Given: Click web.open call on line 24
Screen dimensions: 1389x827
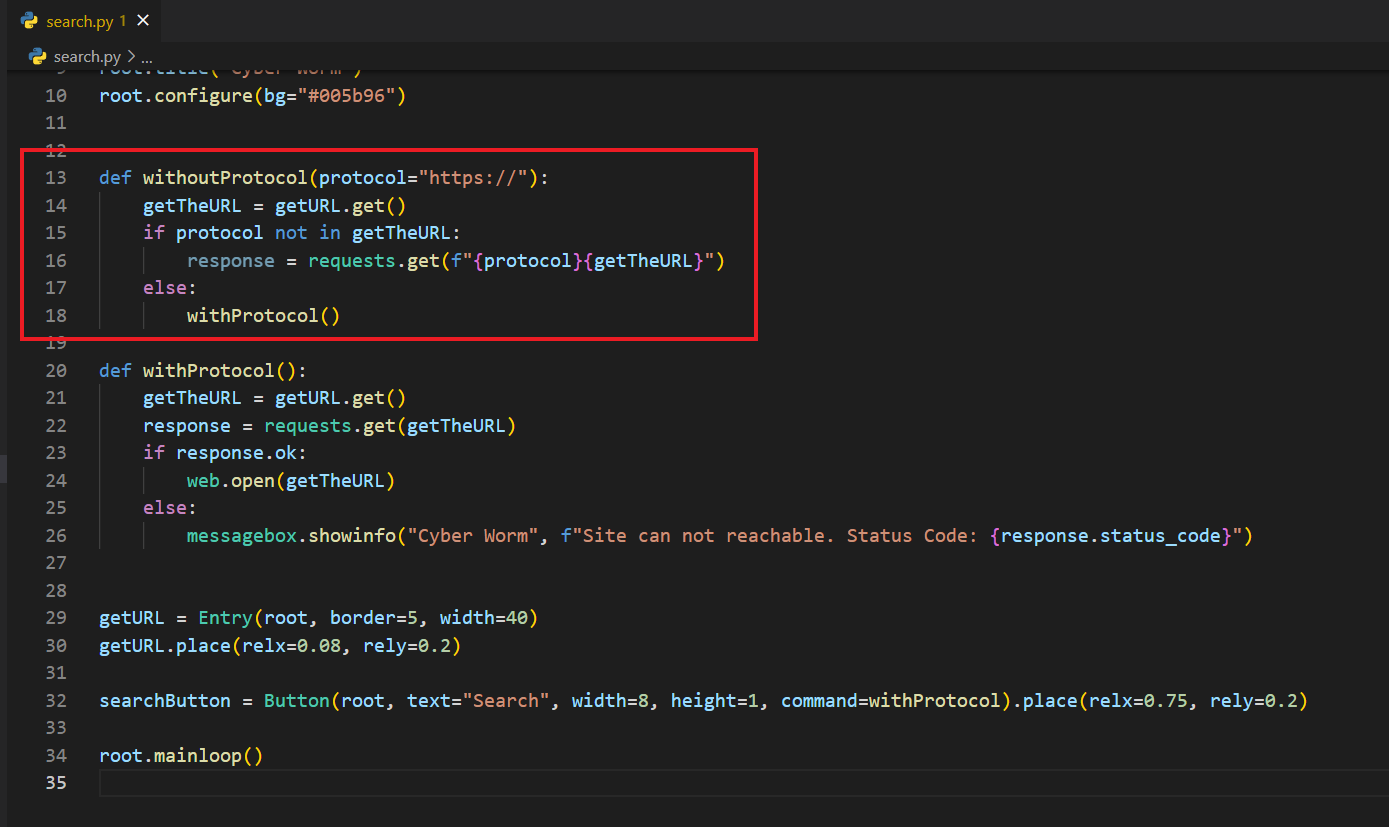Looking at the screenshot, I should 231,481.
